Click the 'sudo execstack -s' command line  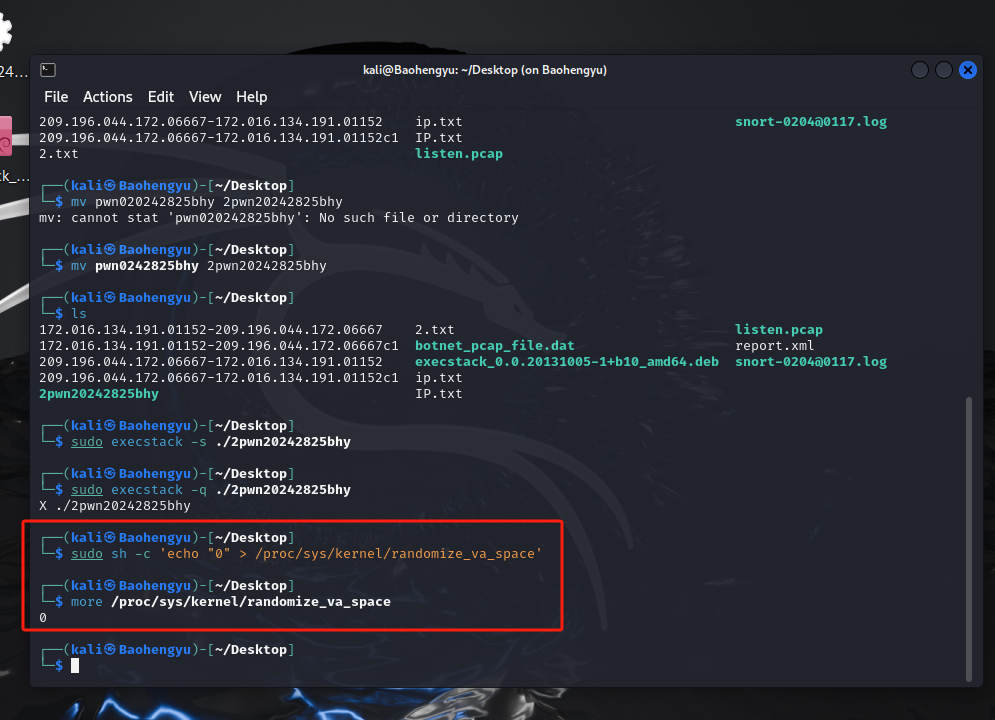(x=211, y=442)
